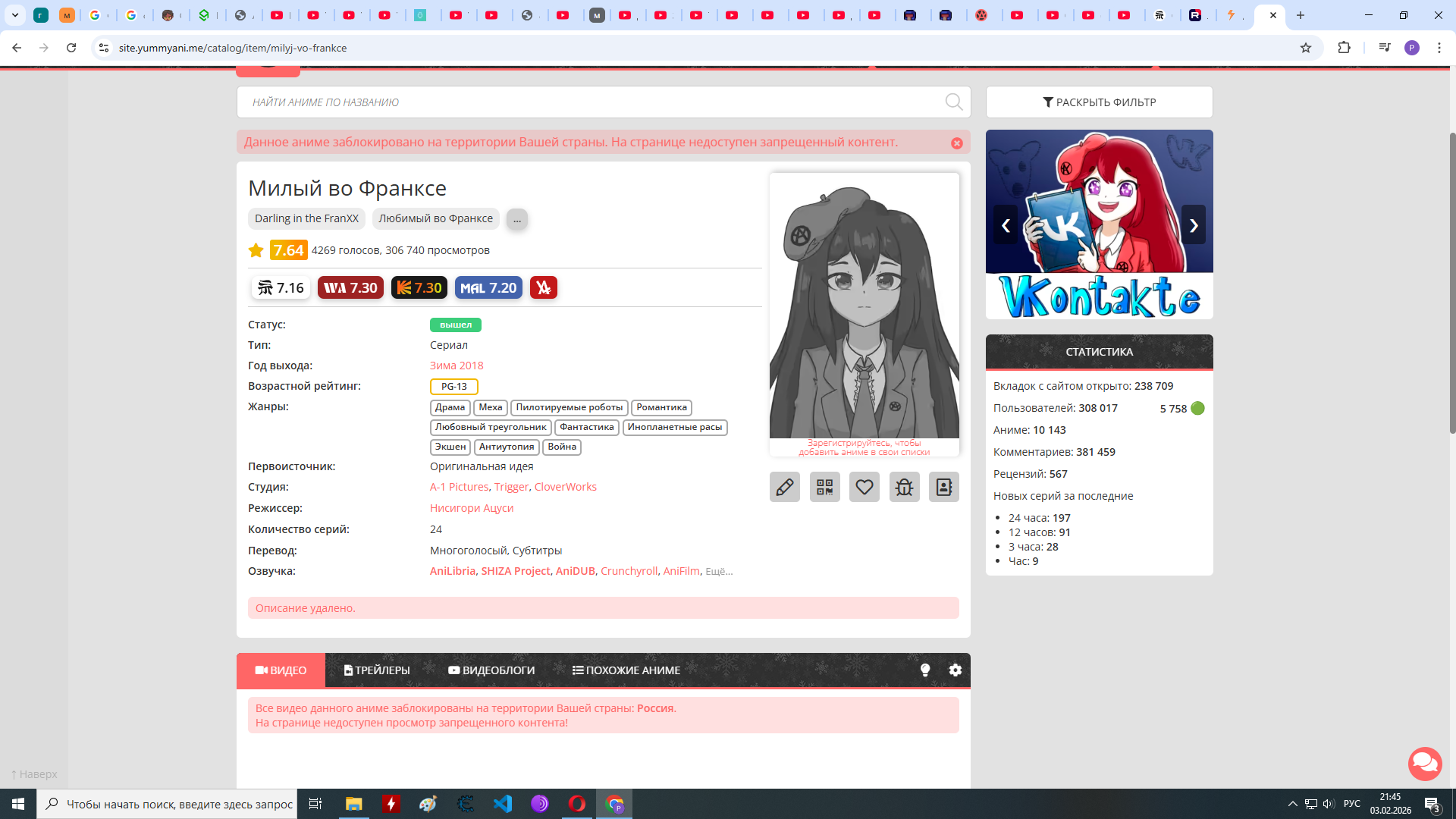1456x819 pixels.
Task: Dismiss the blocked-country warning banner
Action: (x=957, y=143)
